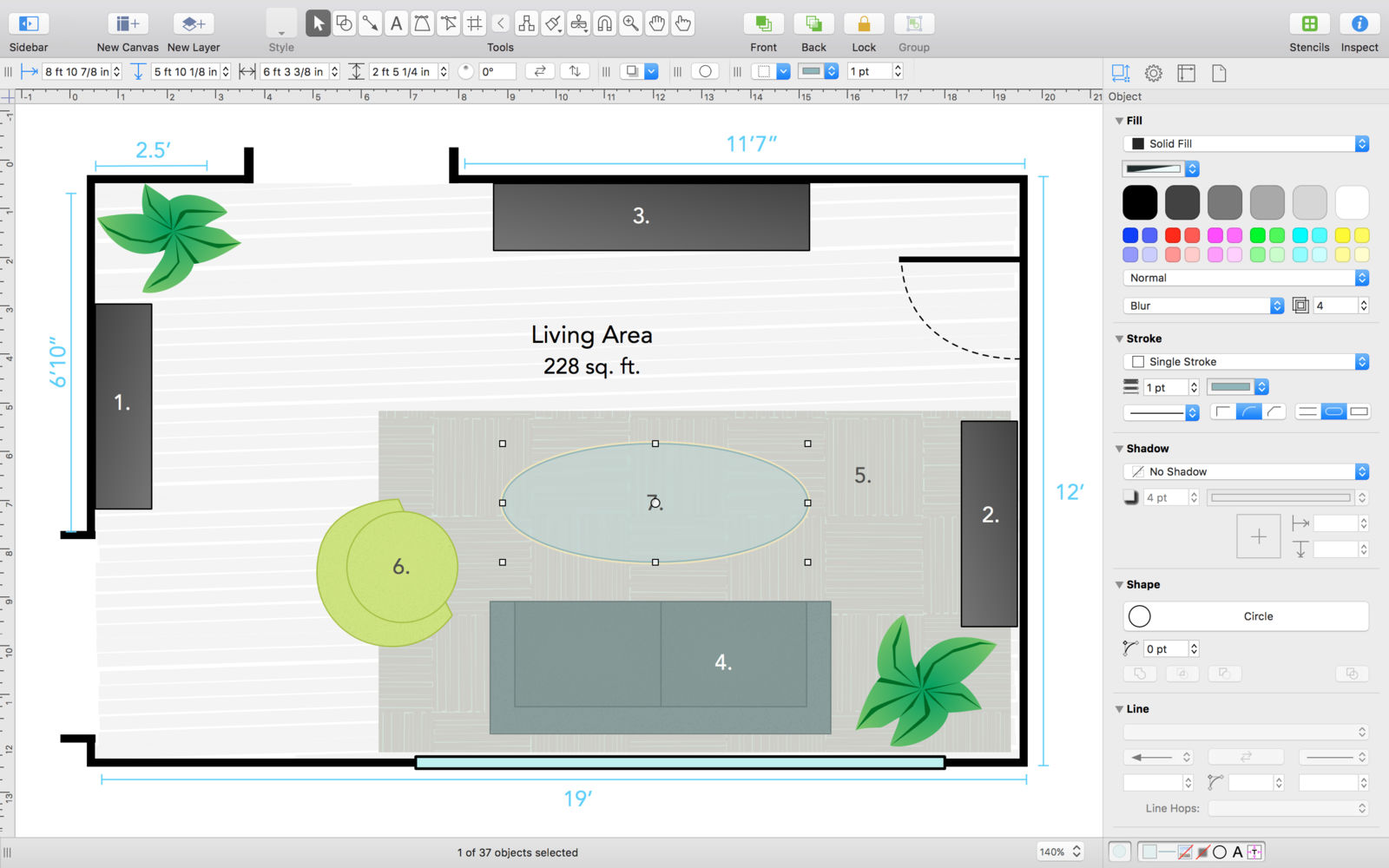Pick the white fill swatch
The image size is (1389, 868).
click(1353, 202)
